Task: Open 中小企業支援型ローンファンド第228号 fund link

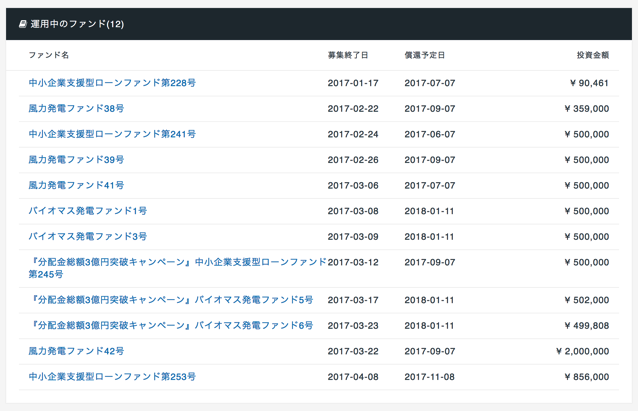Action: tap(112, 83)
